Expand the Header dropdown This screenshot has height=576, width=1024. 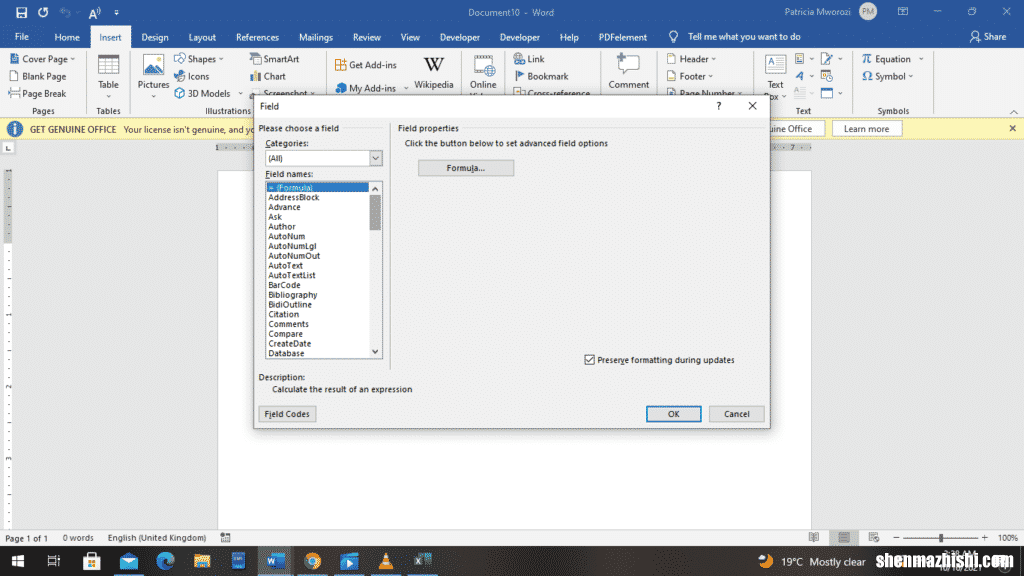click(714, 59)
